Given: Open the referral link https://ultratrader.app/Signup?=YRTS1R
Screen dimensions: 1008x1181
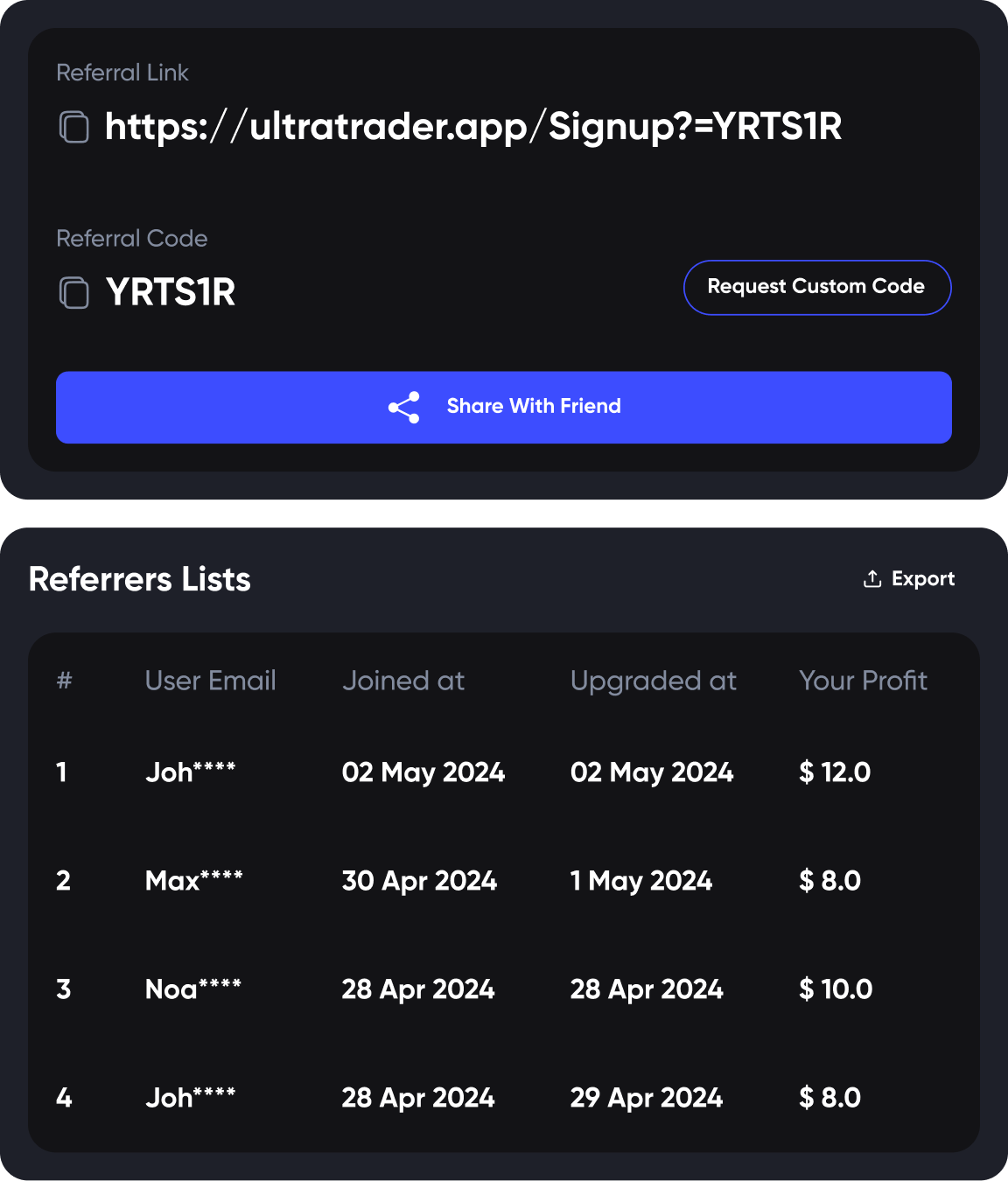Looking at the screenshot, I should click(x=473, y=128).
